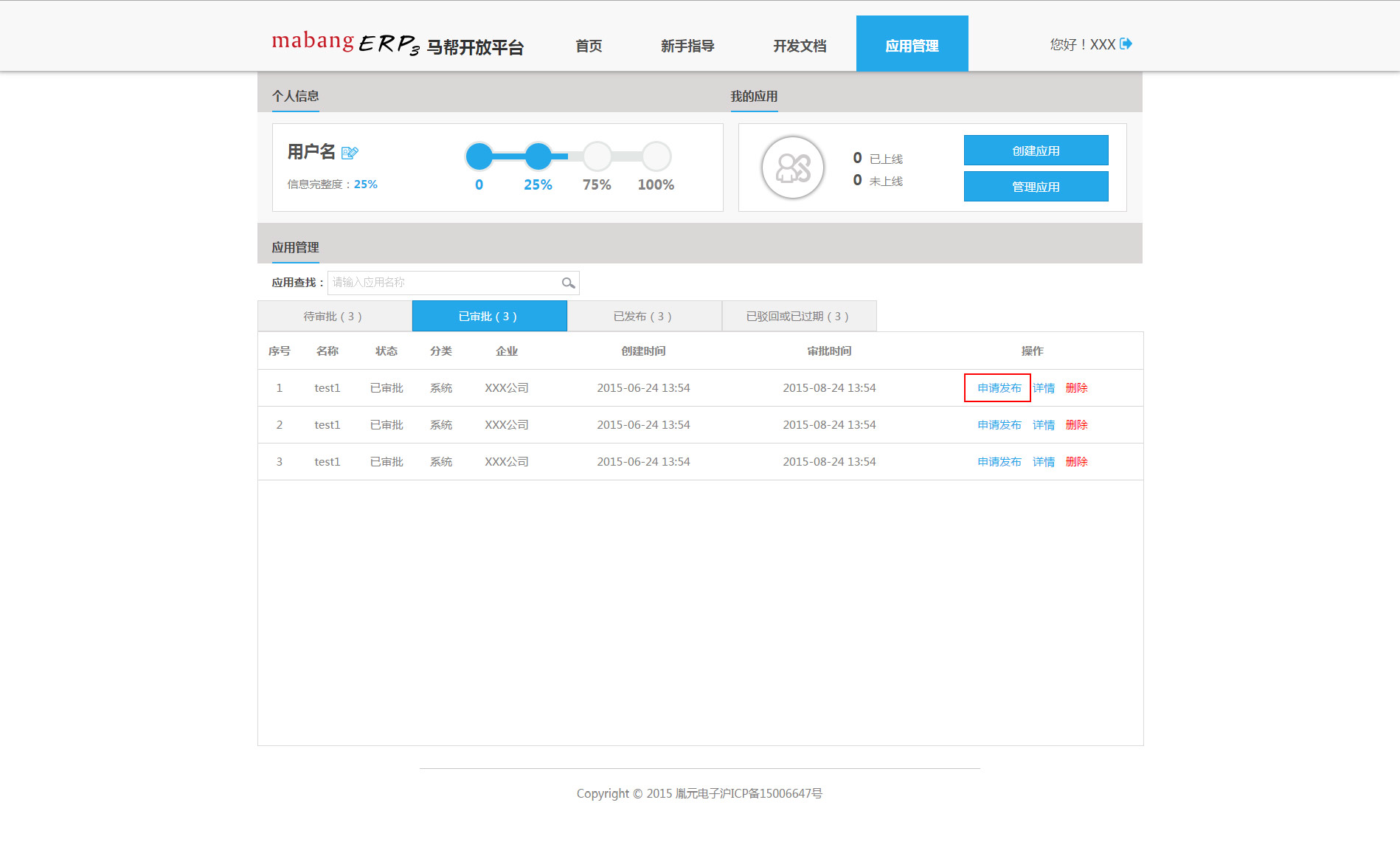This screenshot has height=842, width=1400.
Task: Click the logout icon beside greeting
Action: pyautogui.click(x=1126, y=44)
